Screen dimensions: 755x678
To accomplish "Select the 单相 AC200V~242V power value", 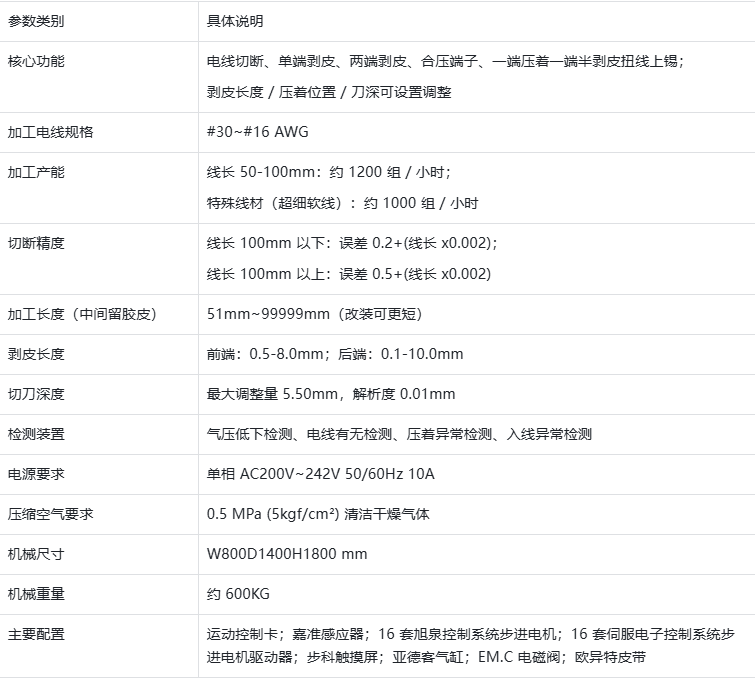I will coord(320,474).
